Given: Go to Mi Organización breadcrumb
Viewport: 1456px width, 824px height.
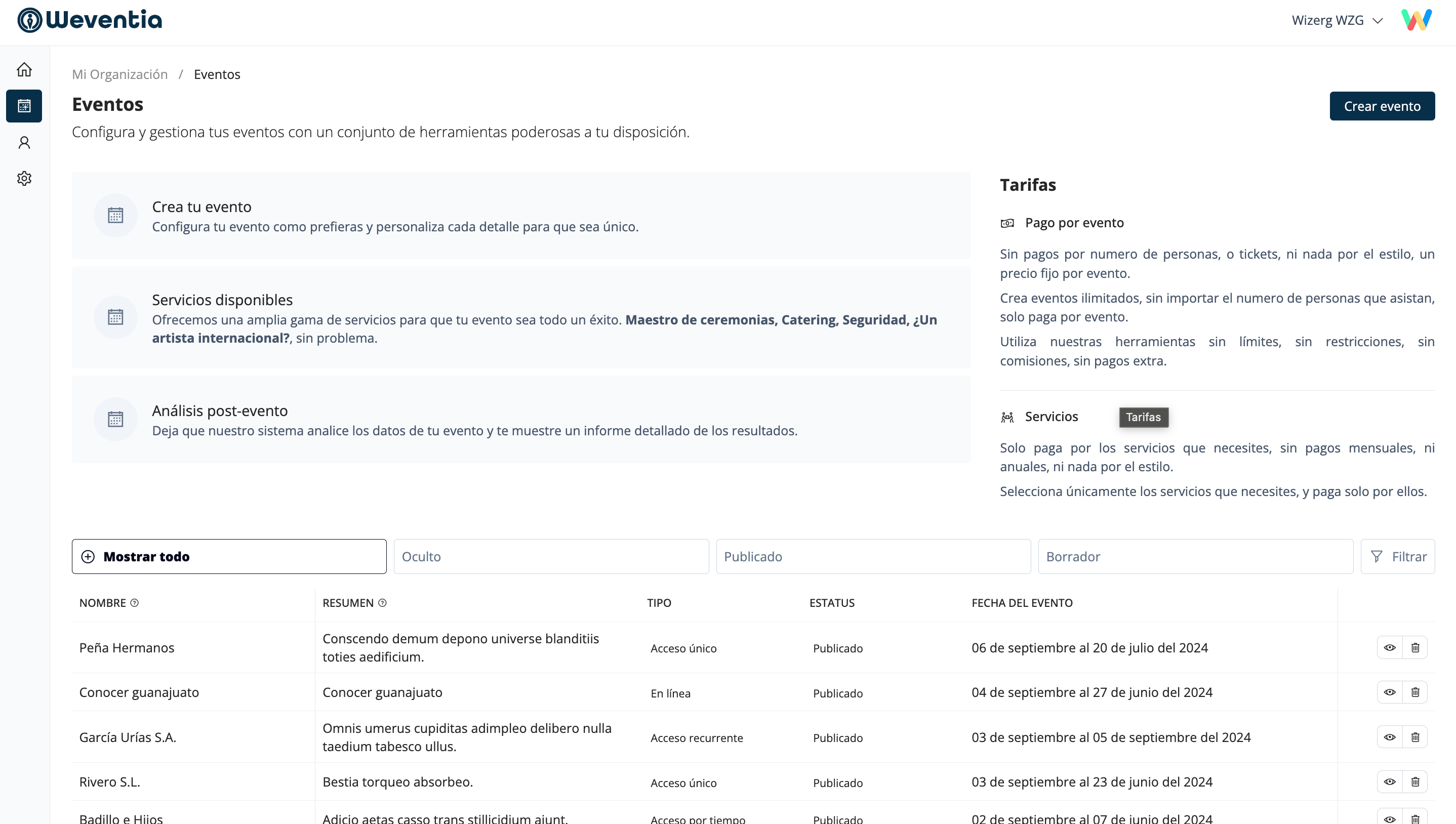Looking at the screenshot, I should (119, 74).
